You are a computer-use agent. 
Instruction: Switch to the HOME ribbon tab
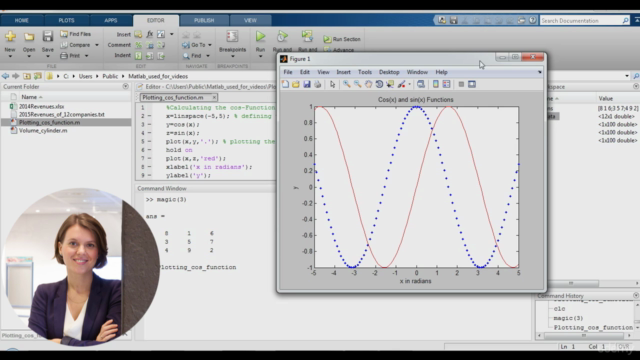[x=22, y=20]
